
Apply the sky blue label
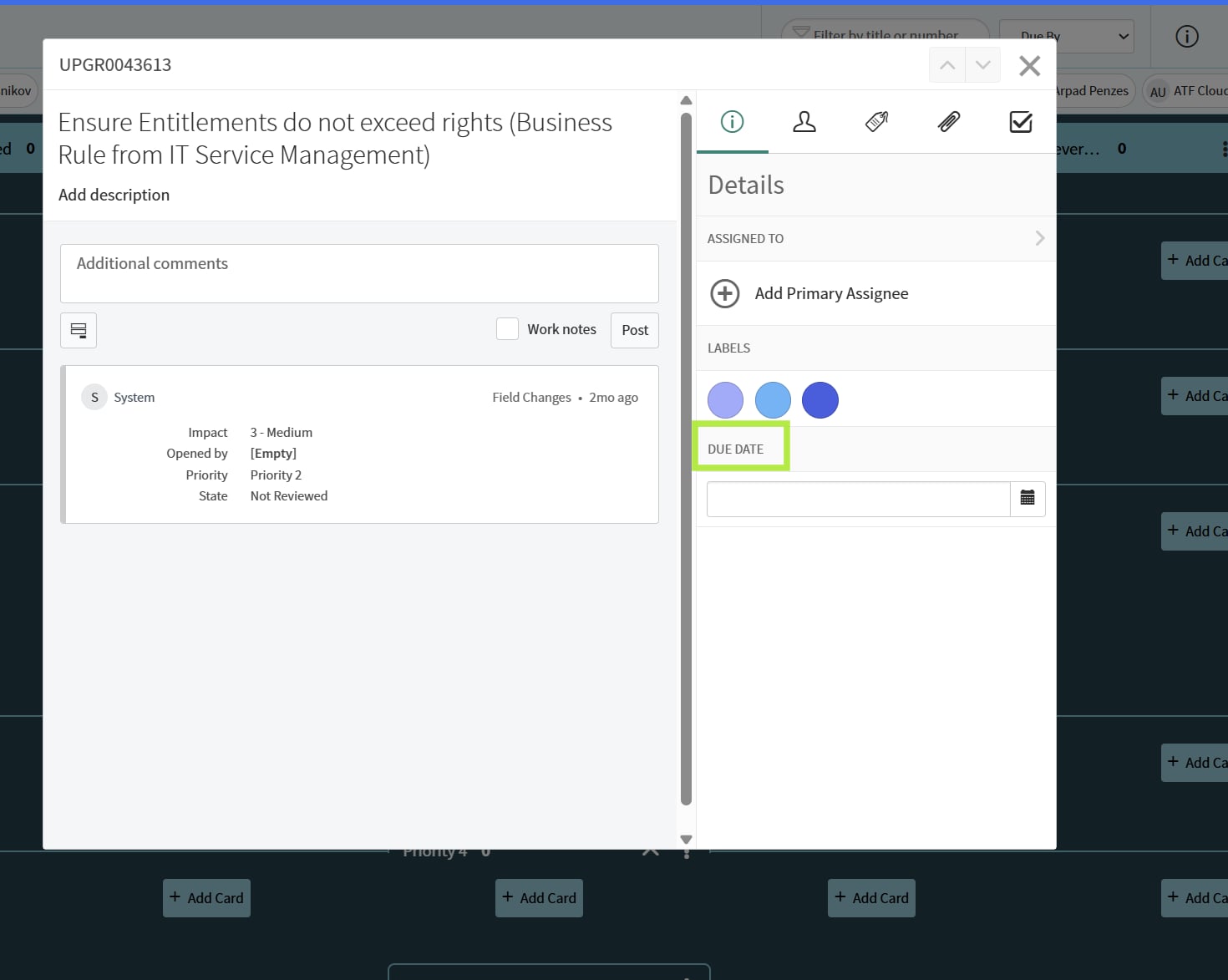[773, 400]
